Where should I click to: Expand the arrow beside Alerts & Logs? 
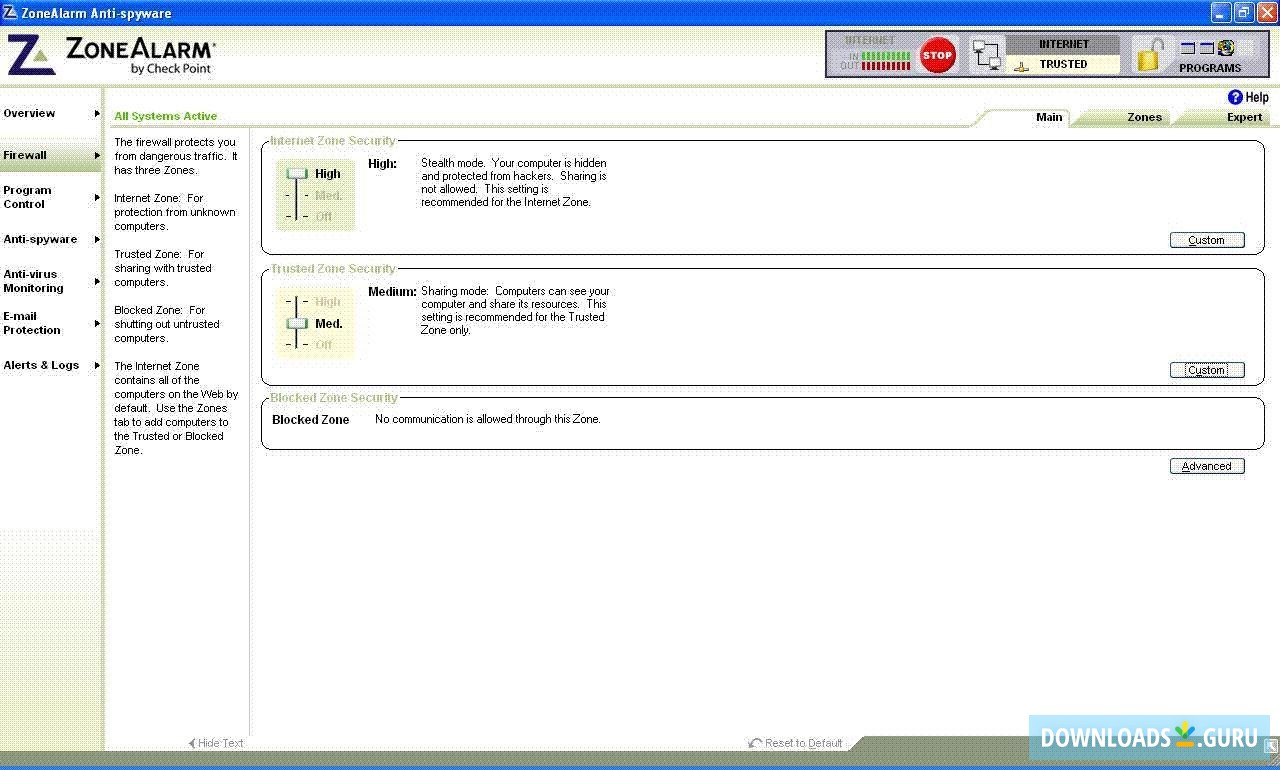(97, 365)
